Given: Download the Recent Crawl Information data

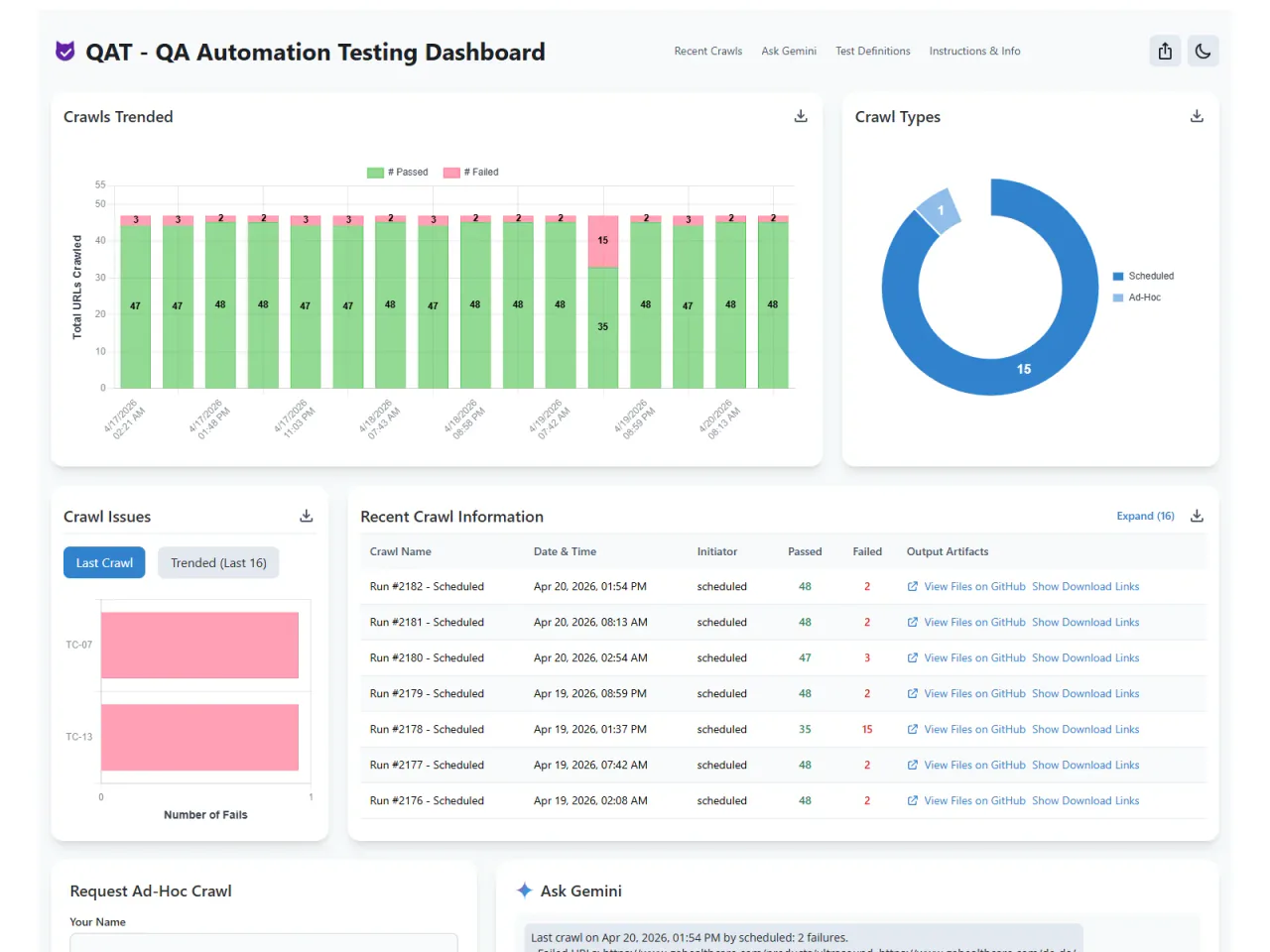Looking at the screenshot, I should click(x=1197, y=516).
